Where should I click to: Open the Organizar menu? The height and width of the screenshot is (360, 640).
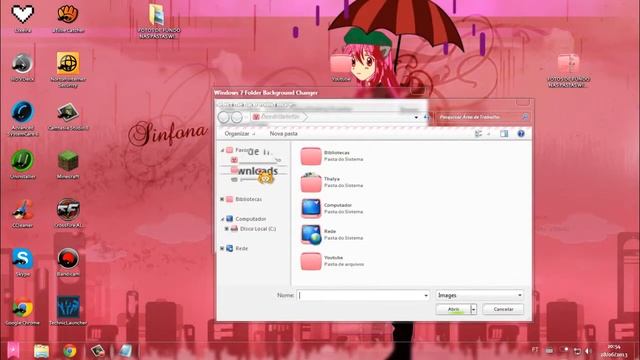pyautogui.click(x=240, y=133)
